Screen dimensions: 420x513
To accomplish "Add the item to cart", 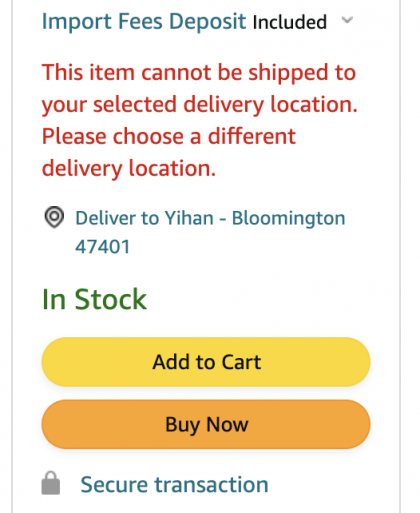I will [x=206, y=362].
